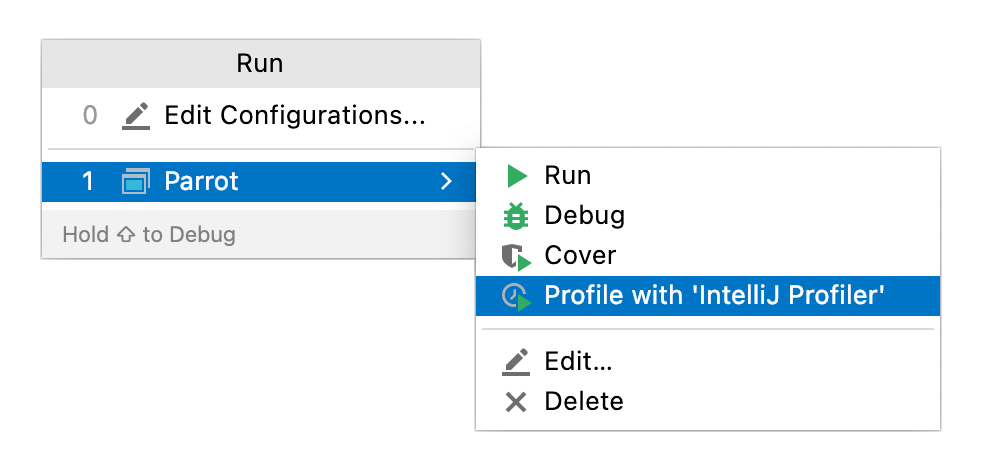Click the 'Hold ⇧ to Debug' hint
The image size is (982, 476).
149,235
